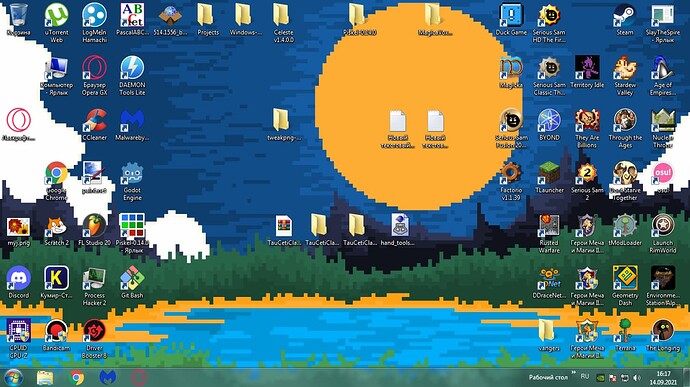This screenshot has height=387, width=690.
Task: Expand the Рабочий стол toolbar chevron
Action: [x=573, y=373]
